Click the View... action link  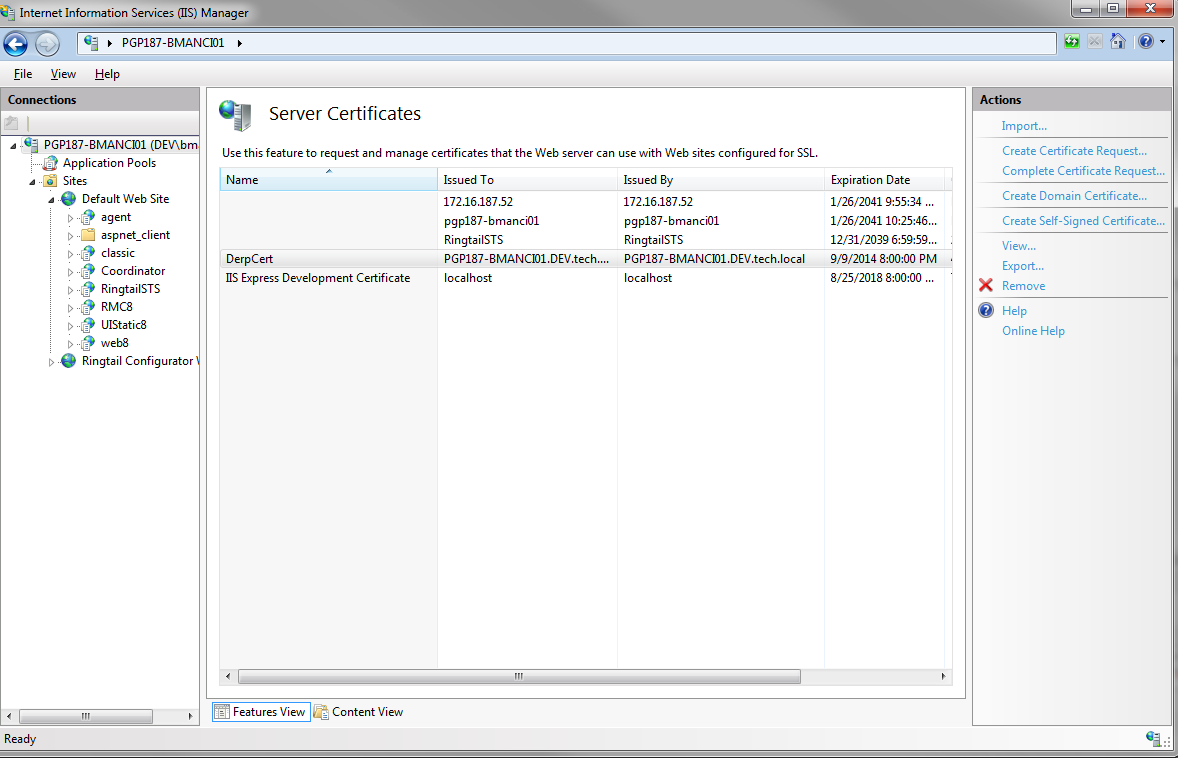point(1019,246)
